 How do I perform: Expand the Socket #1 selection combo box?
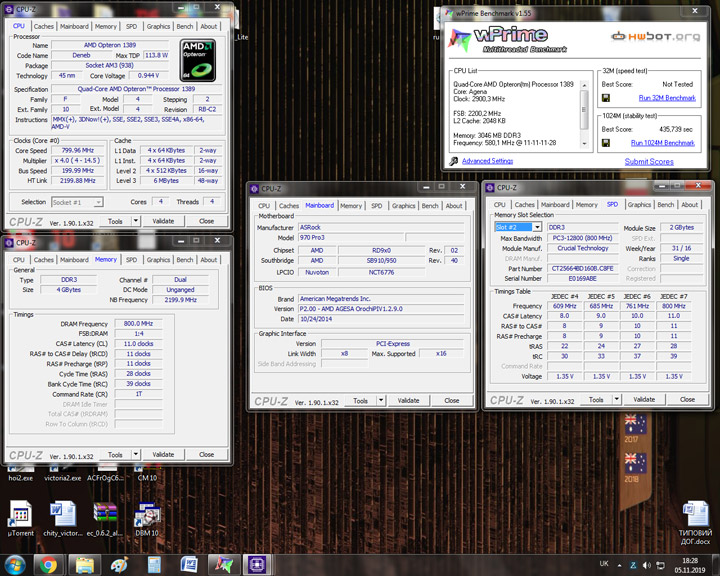[99, 202]
